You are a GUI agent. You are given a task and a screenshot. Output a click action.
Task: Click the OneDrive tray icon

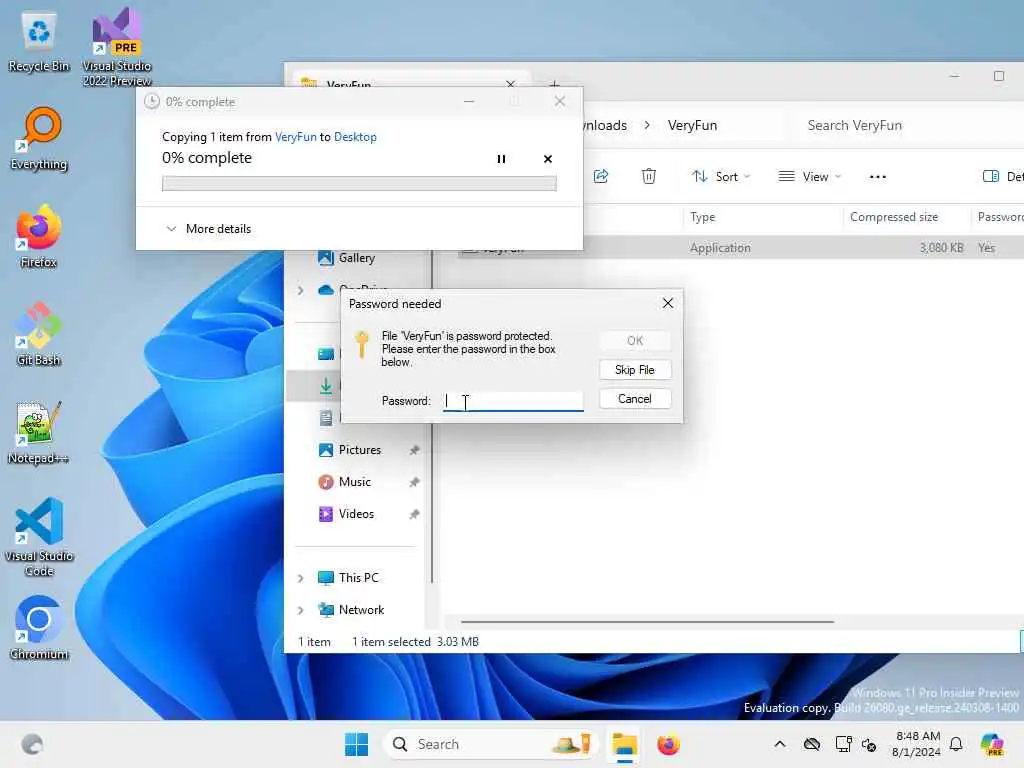(812, 744)
